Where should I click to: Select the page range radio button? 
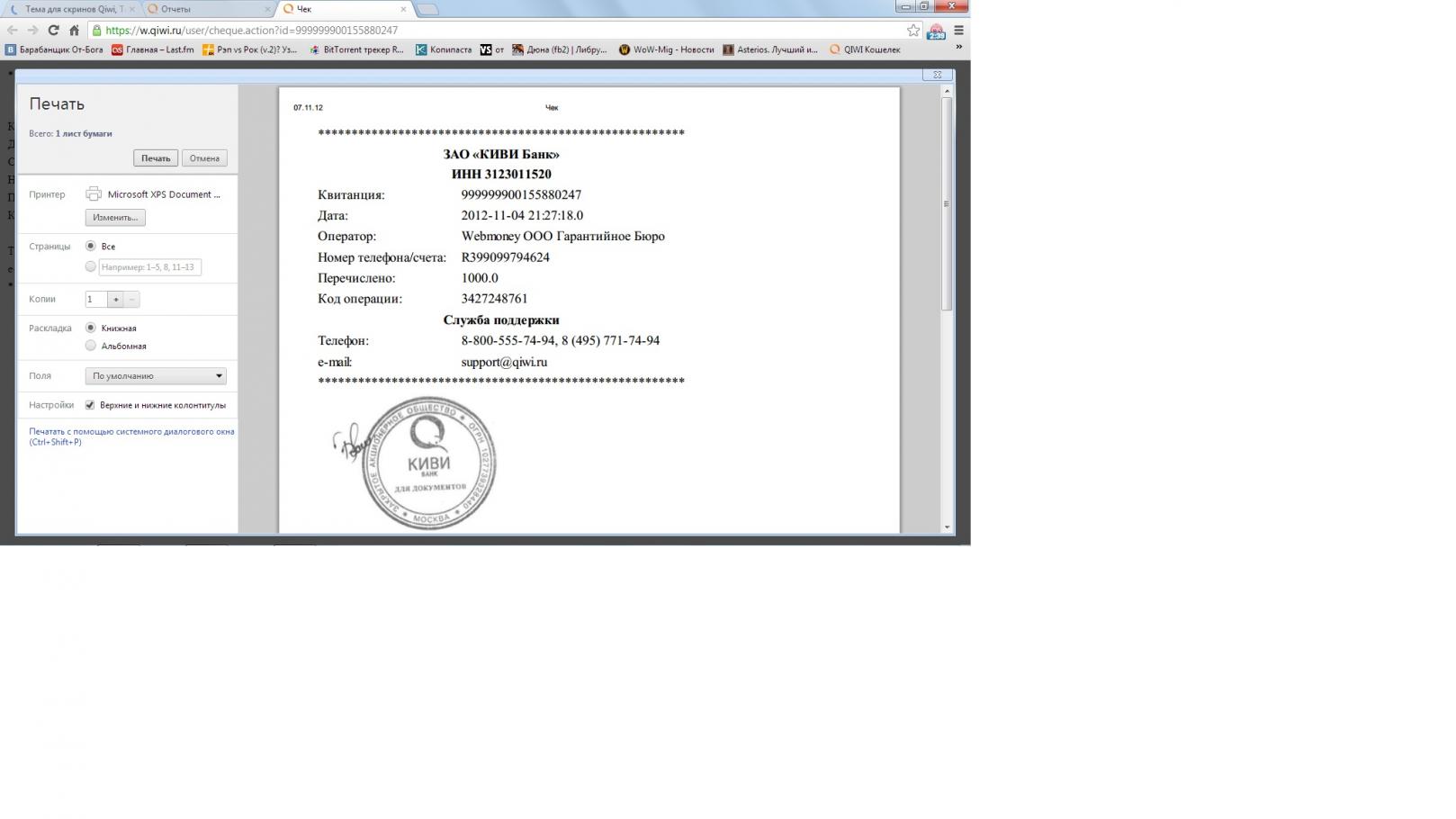pos(90,266)
